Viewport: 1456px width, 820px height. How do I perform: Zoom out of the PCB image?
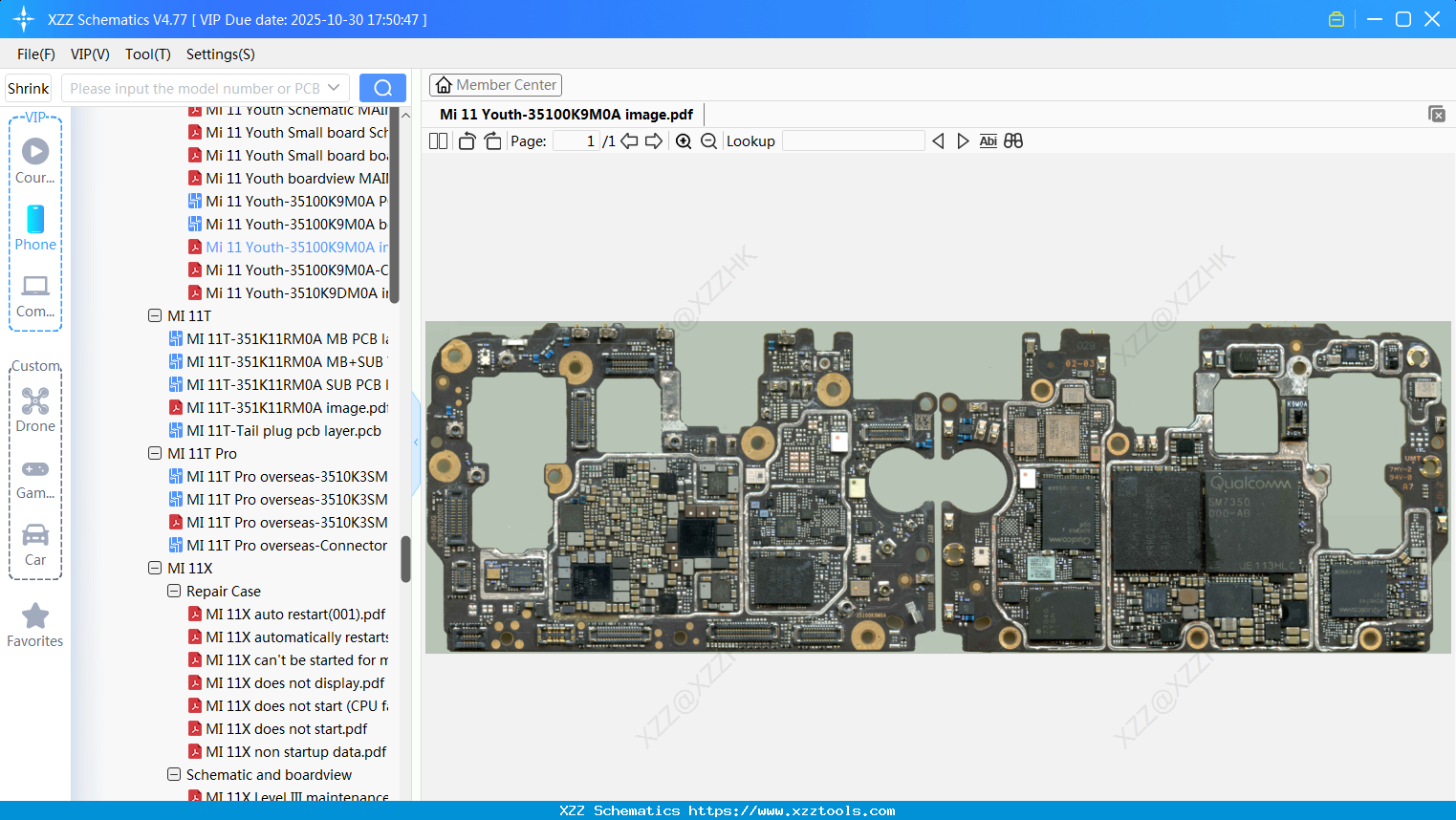(x=708, y=140)
